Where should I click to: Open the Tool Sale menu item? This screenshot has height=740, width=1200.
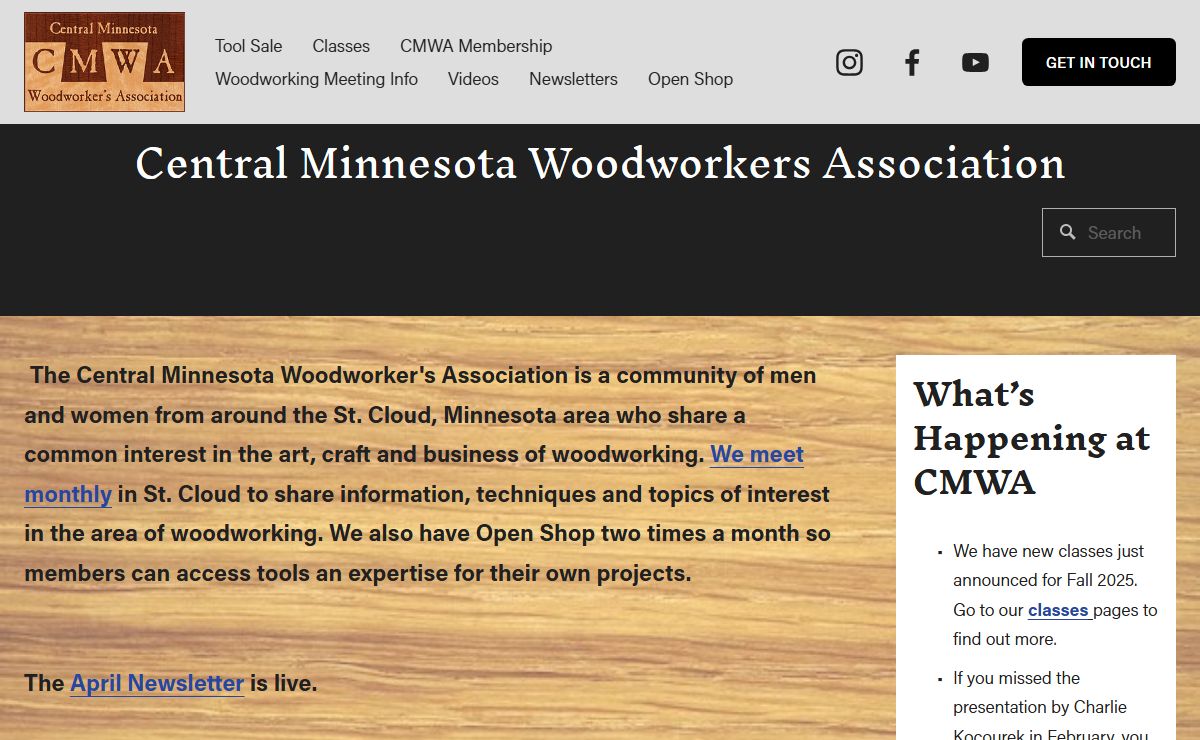(248, 46)
